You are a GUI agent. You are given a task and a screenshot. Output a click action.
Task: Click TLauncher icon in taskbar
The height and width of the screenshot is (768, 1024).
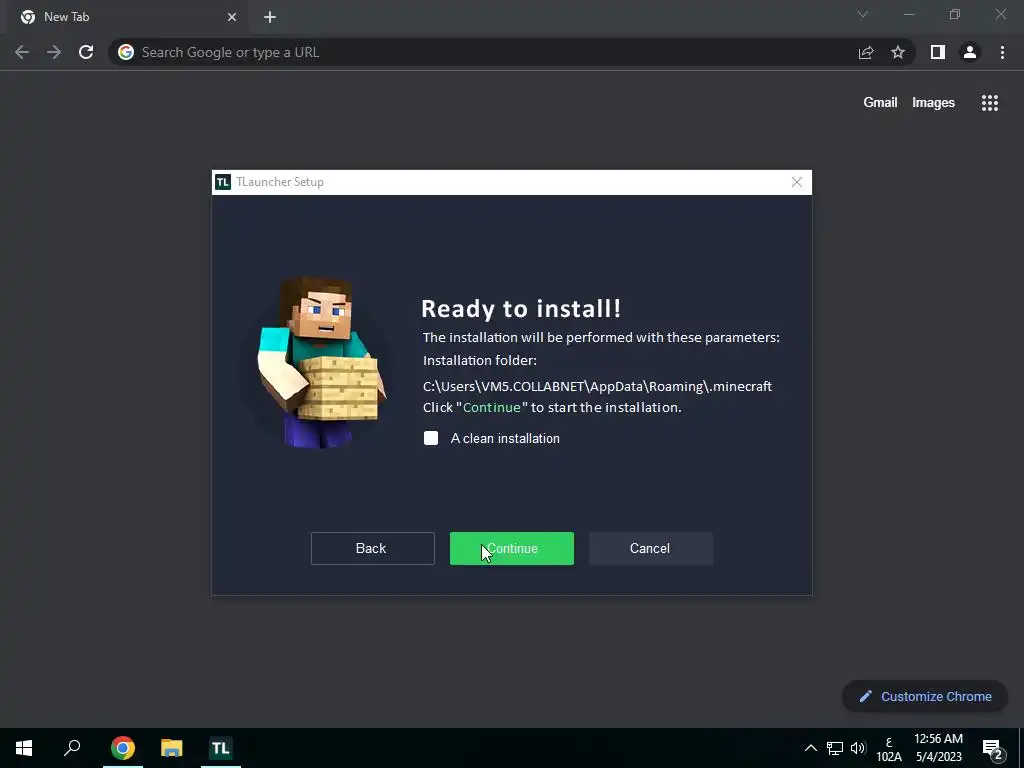221,748
